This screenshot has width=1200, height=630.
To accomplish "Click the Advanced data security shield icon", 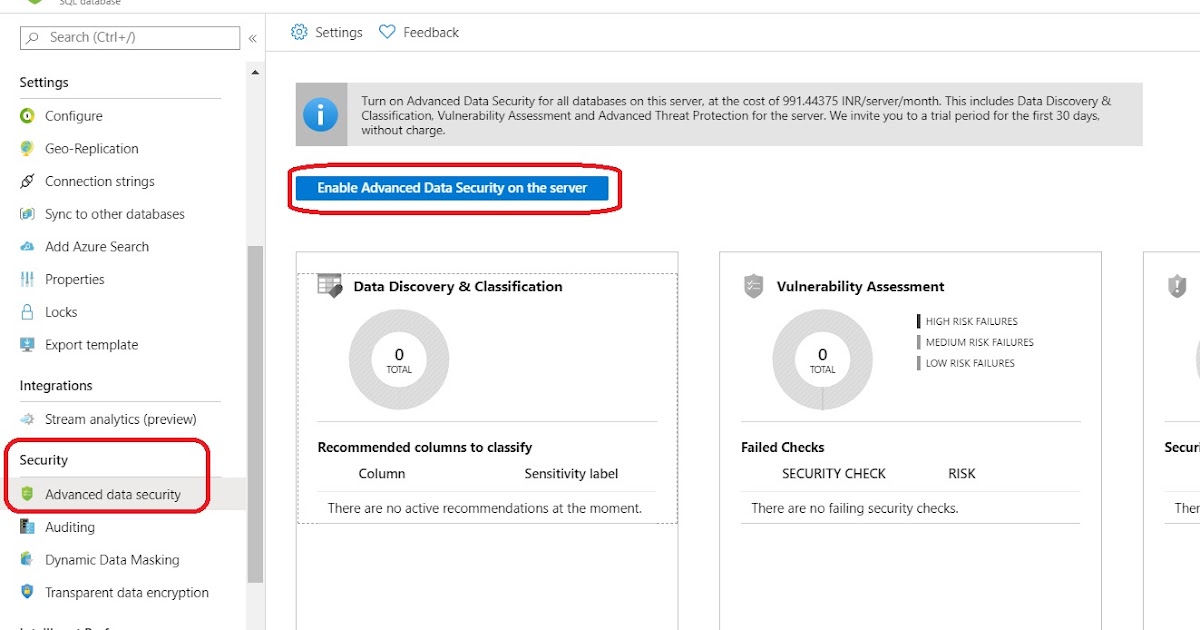I will point(29,494).
